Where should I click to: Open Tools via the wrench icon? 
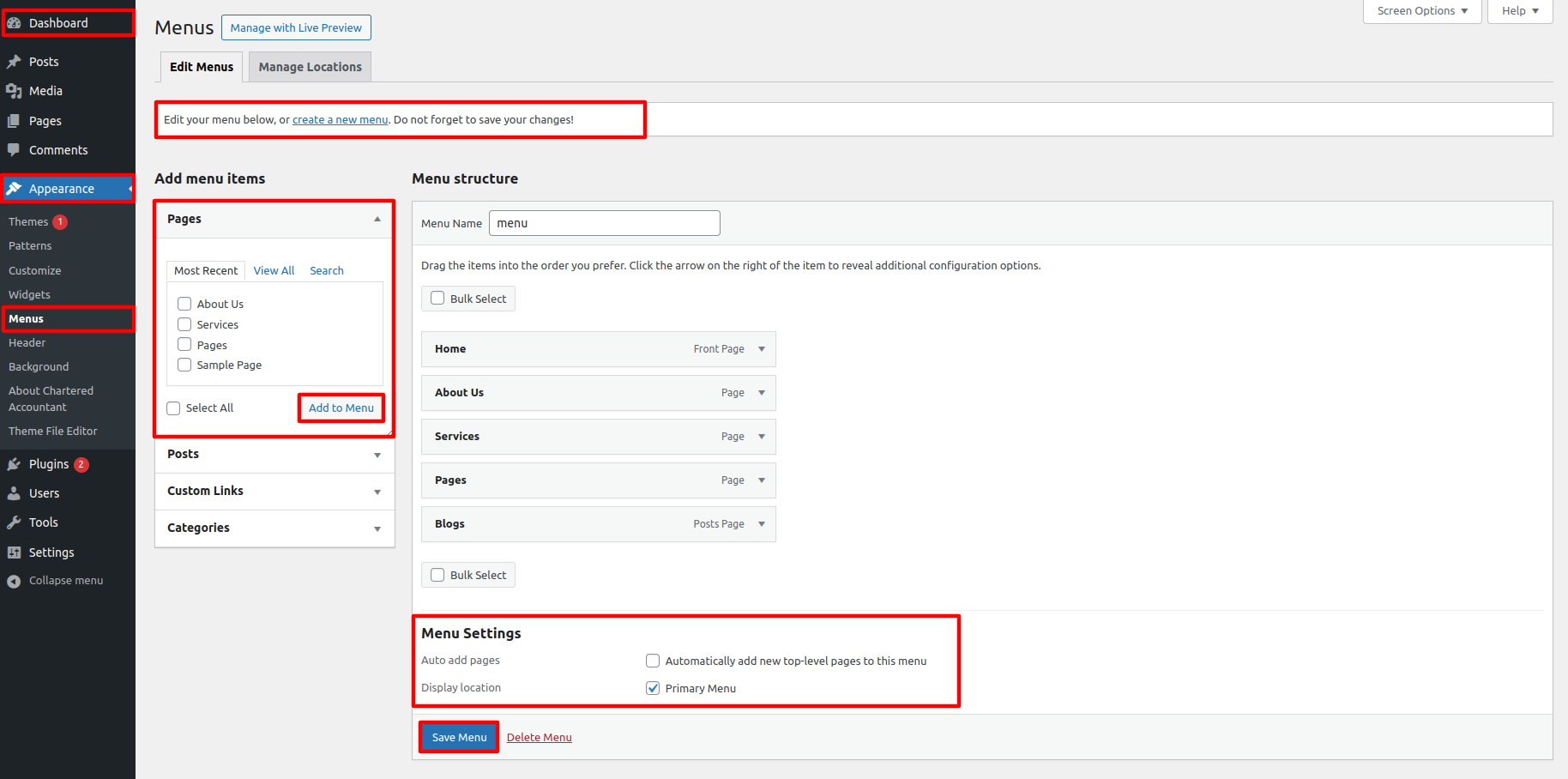pyautogui.click(x=14, y=522)
